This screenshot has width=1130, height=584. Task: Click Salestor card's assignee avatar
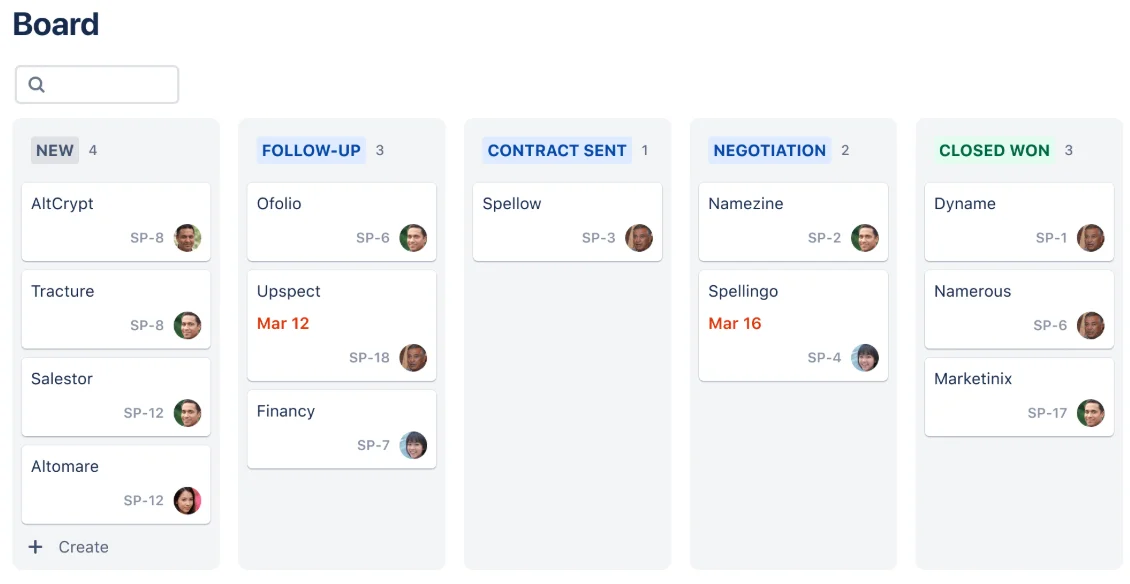point(188,413)
